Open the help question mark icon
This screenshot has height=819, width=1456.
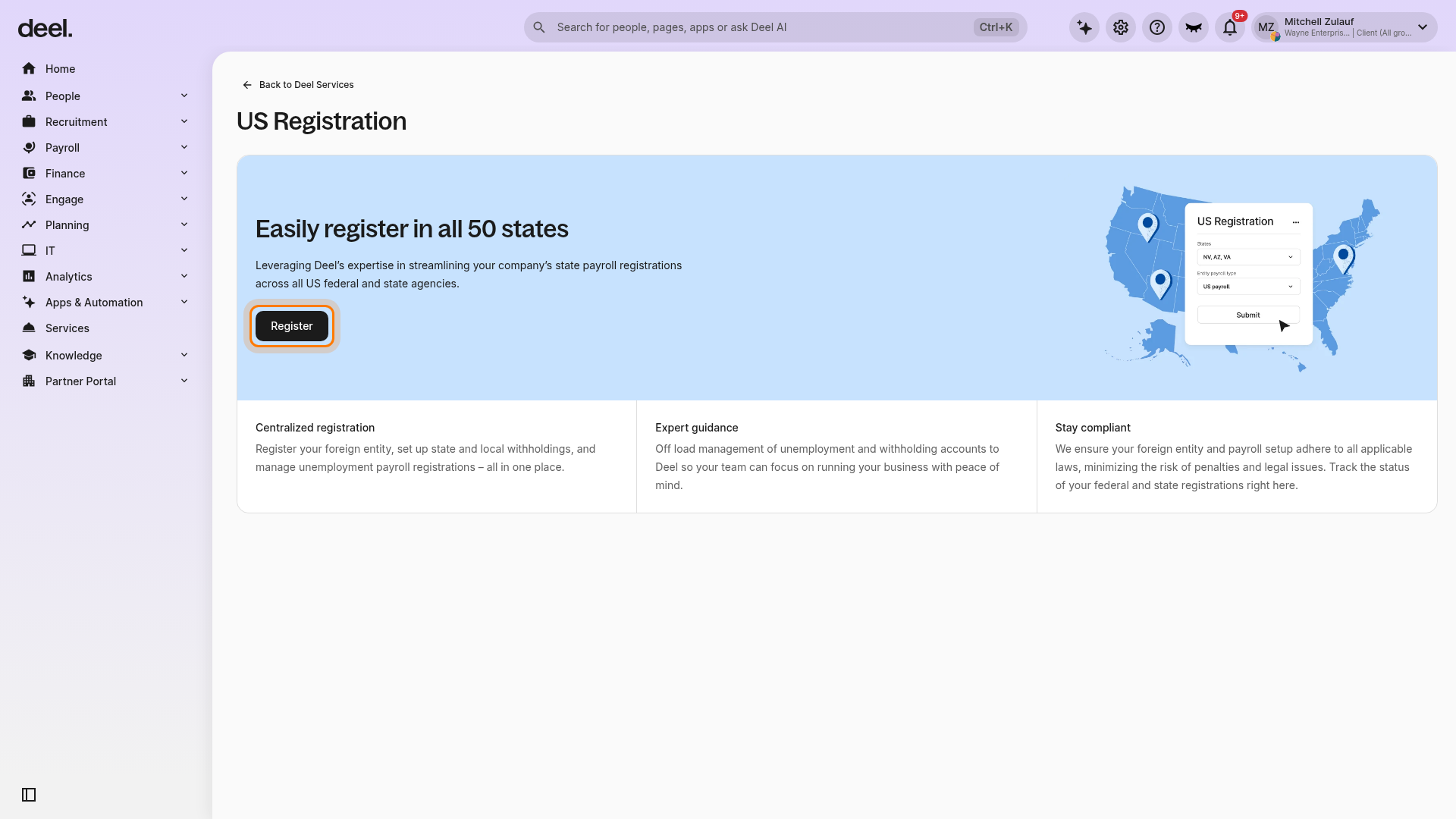click(x=1157, y=27)
